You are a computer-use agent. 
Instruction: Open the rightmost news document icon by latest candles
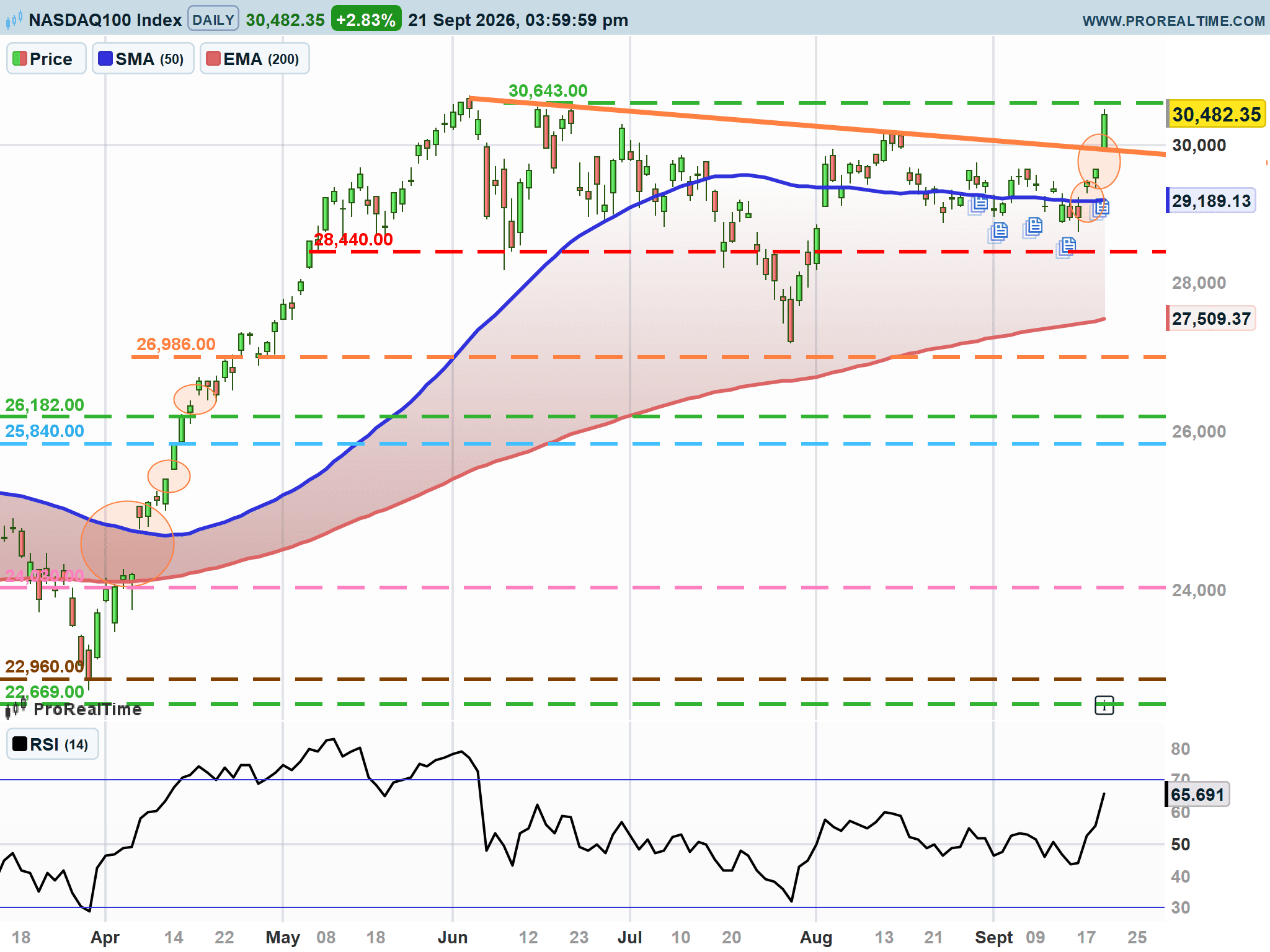tap(1100, 208)
